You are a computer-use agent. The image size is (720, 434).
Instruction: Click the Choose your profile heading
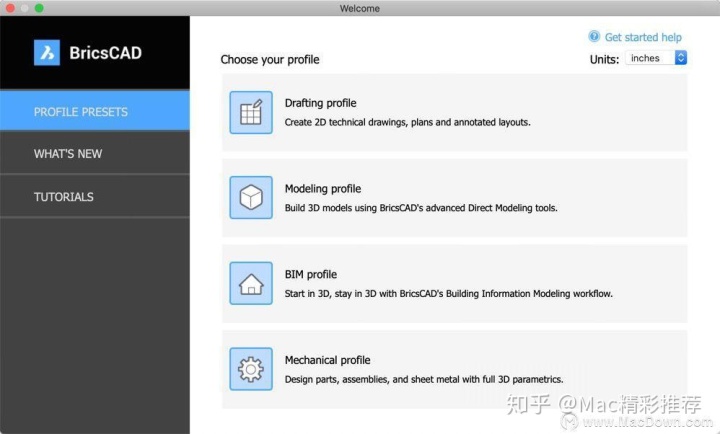pos(270,60)
